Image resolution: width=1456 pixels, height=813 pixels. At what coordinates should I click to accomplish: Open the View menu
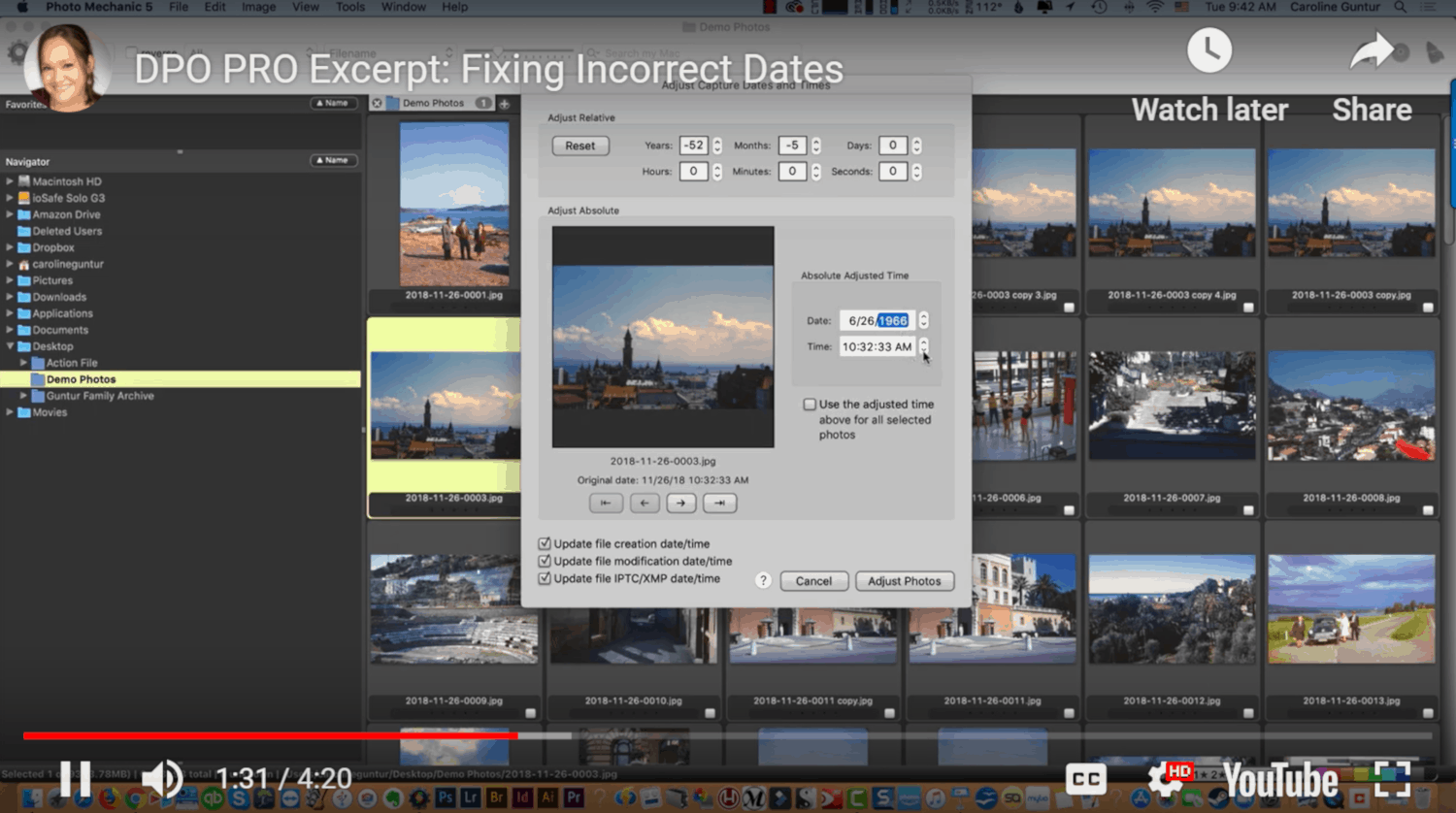point(306,7)
